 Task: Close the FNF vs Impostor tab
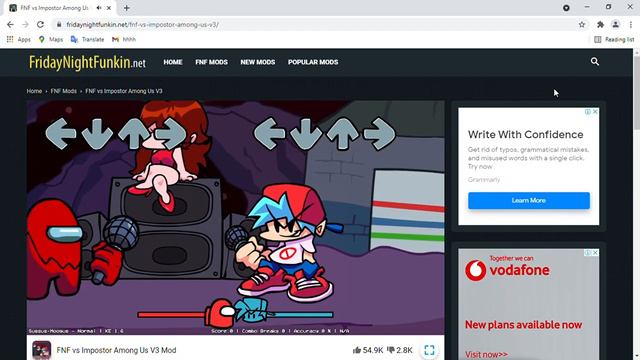pyautogui.click(x=109, y=8)
